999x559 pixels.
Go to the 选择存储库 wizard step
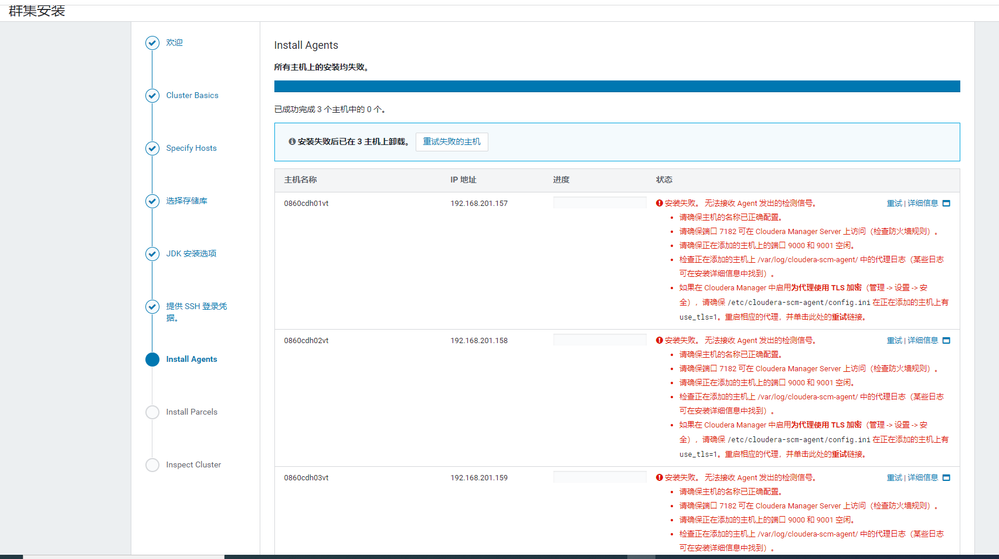(x=186, y=201)
